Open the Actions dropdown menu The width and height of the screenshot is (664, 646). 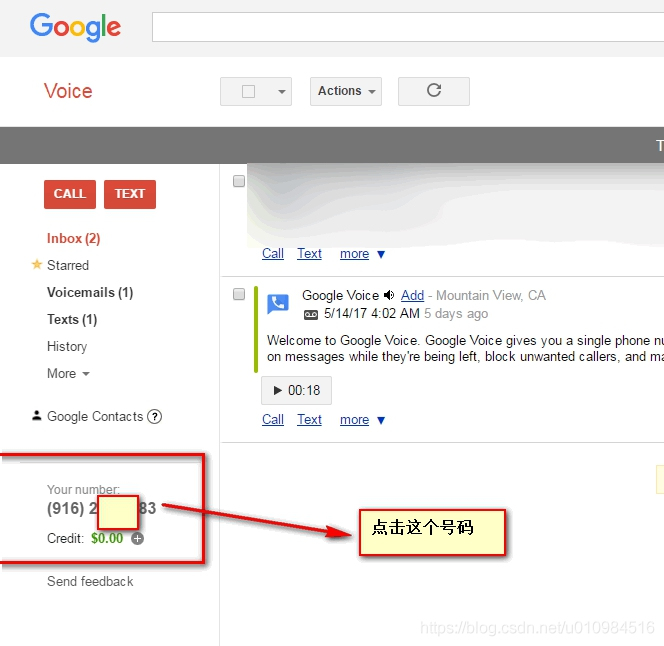click(346, 91)
